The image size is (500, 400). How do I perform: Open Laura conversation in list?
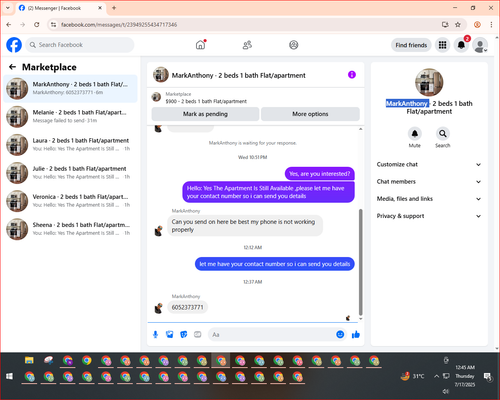click(x=70, y=144)
